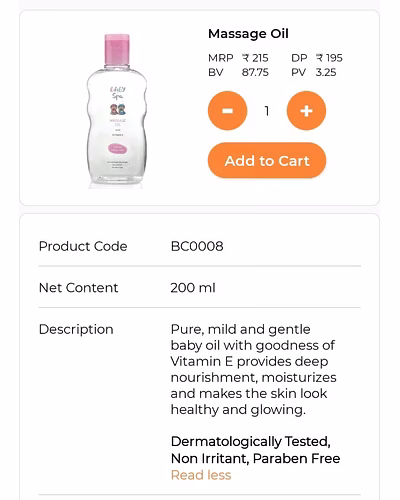Image resolution: width=400 pixels, height=500 pixels.
Task: Select the 200 ml net content value
Action: (x=193, y=288)
